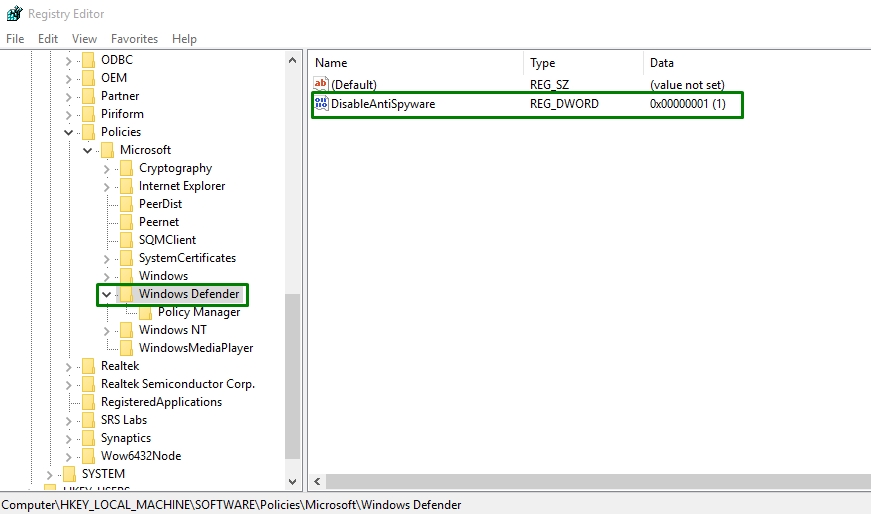Click the Internet Explorer folder icon
The height and width of the screenshot is (514, 871).
[x=127, y=186]
